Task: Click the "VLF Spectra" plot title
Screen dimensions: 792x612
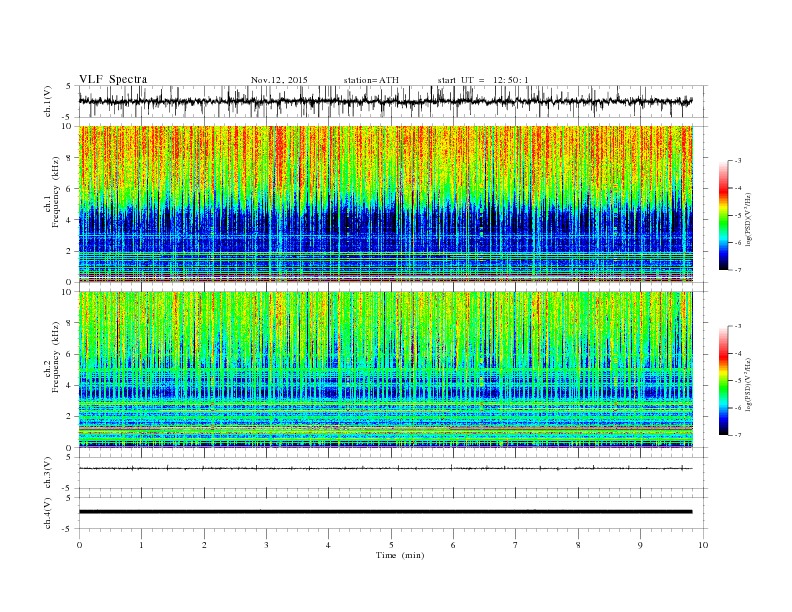Action: 113,79
